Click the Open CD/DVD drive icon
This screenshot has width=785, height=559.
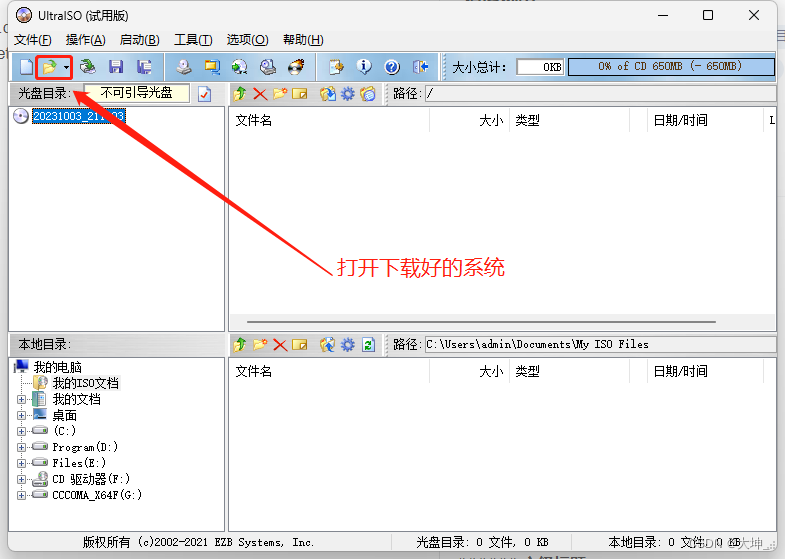(x=88, y=67)
